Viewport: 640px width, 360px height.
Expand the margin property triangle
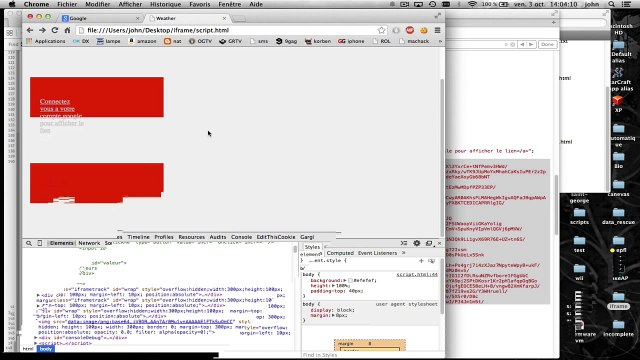(x=333, y=316)
